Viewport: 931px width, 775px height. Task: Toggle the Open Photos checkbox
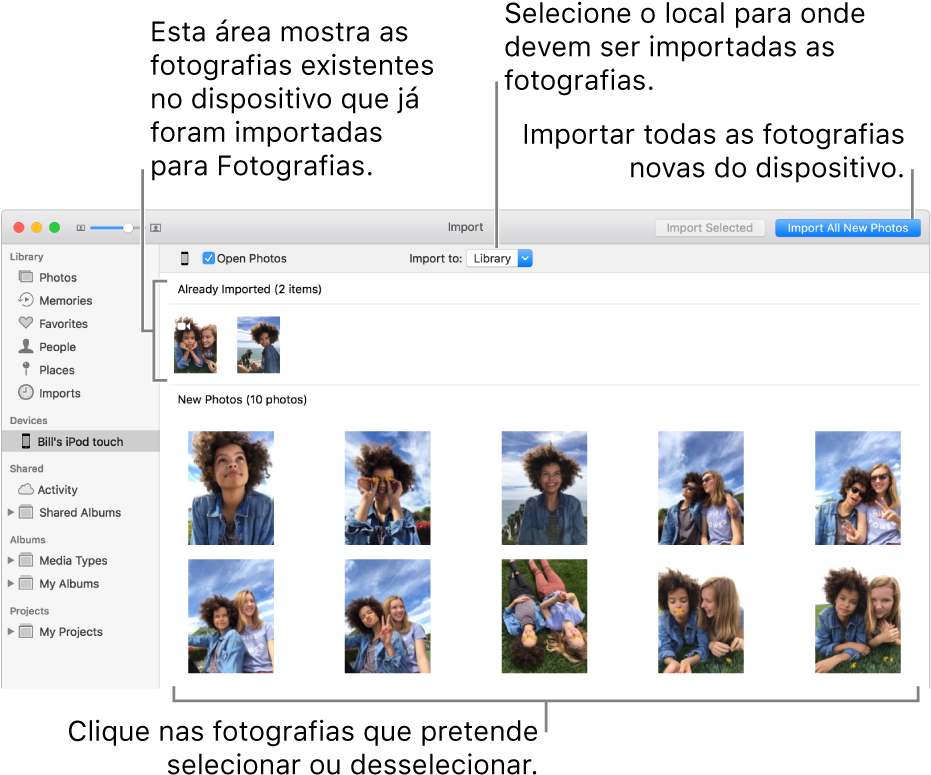click(x=208, y=258)
